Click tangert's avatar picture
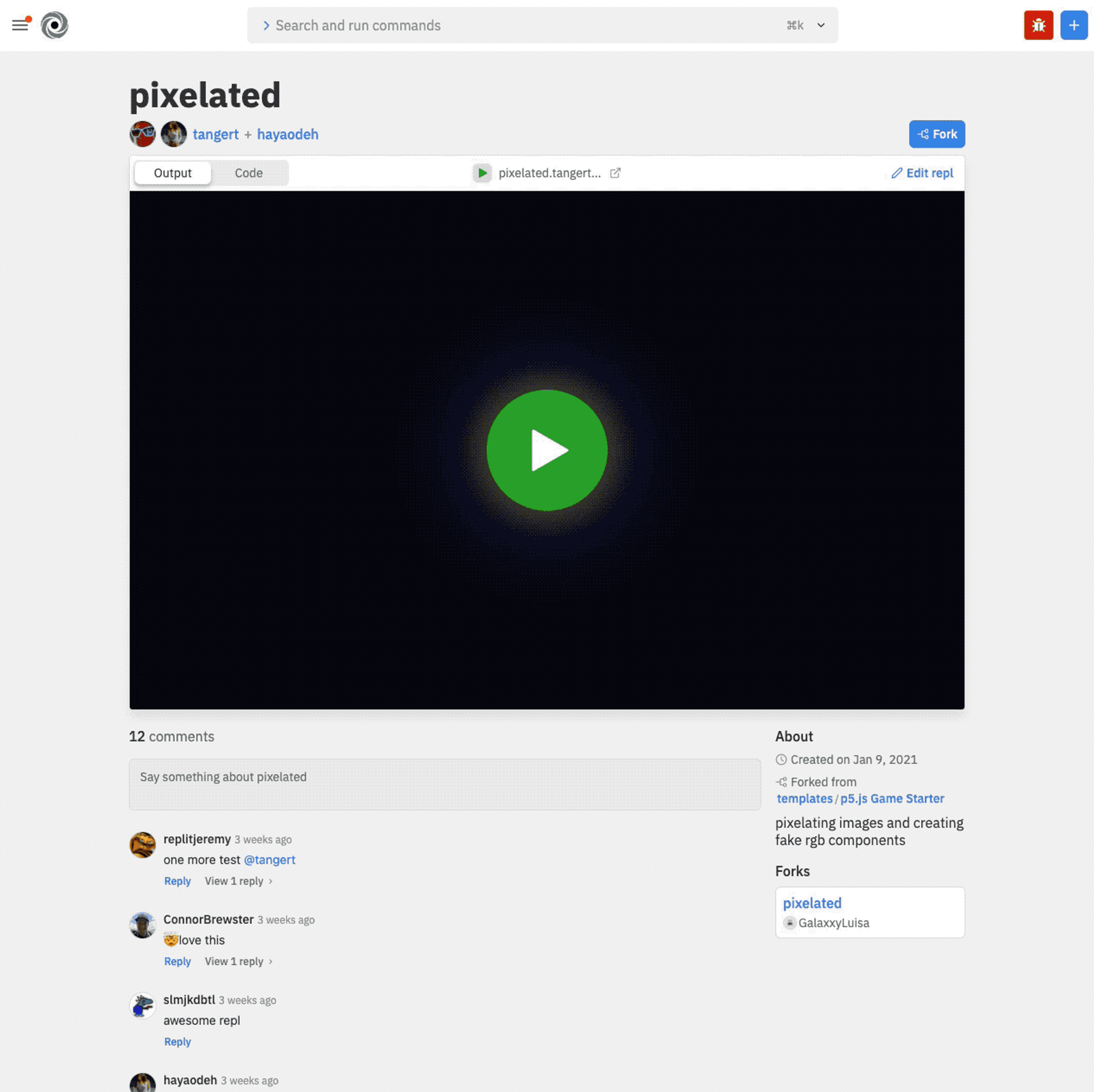The image size is (1094, 1092). click(143, 134)
